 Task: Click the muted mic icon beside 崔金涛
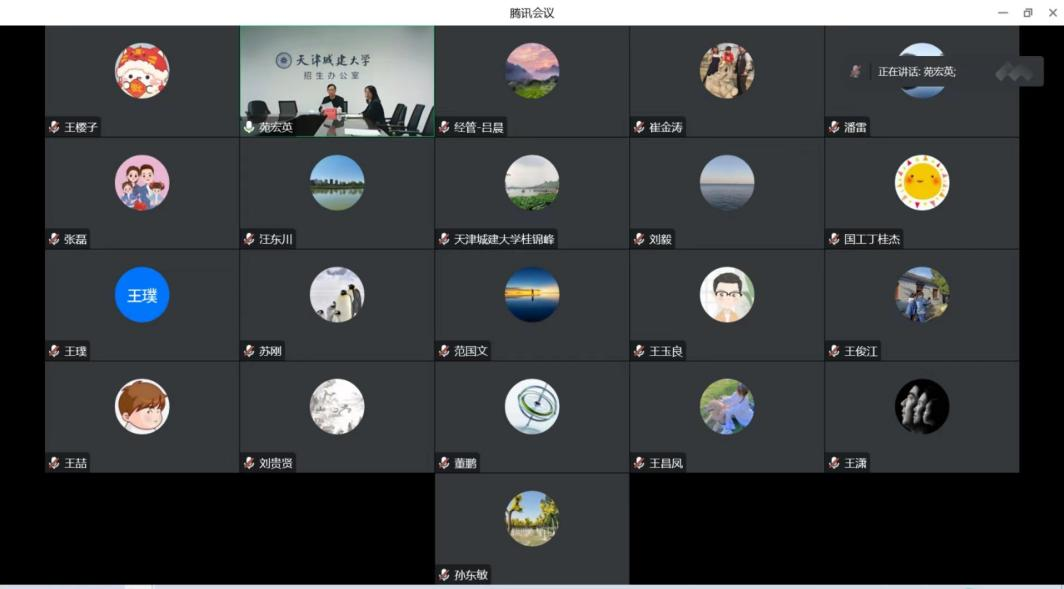click(639, 127)
